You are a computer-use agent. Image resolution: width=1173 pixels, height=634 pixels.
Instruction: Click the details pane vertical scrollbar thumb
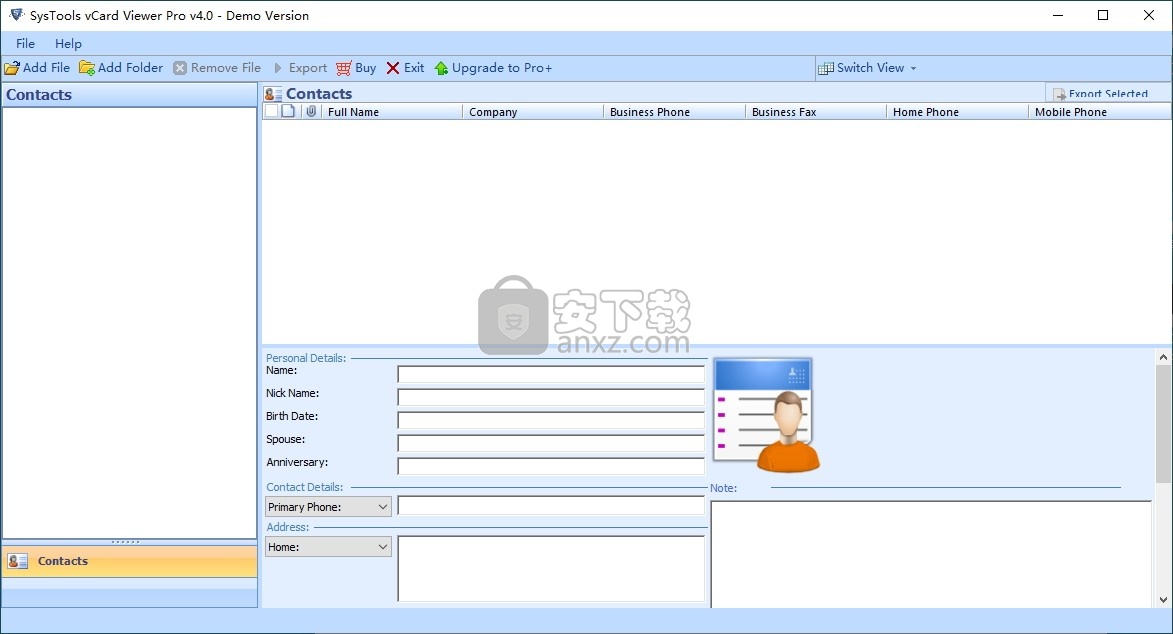click(x=1163, y=424)
